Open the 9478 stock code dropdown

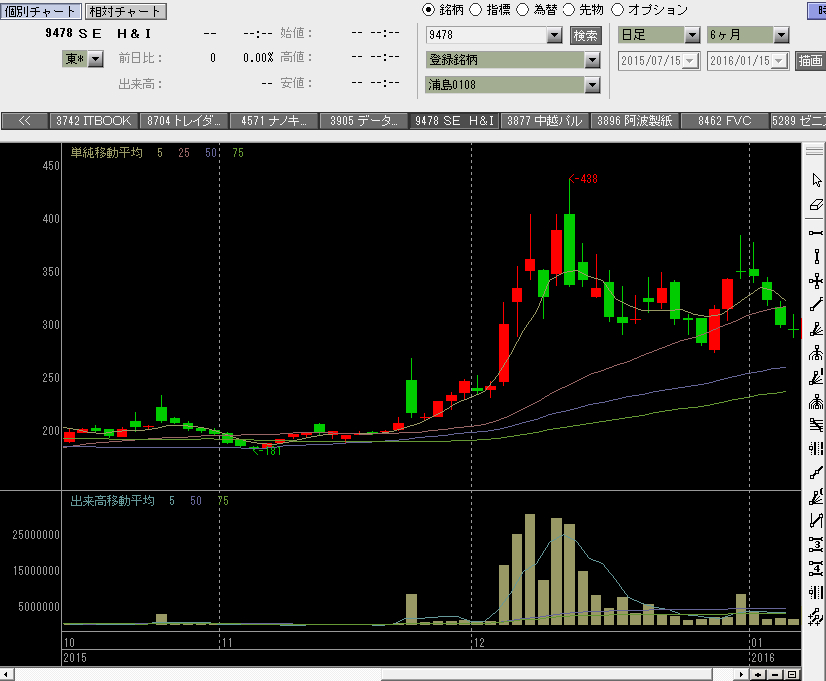pos(554,35)
